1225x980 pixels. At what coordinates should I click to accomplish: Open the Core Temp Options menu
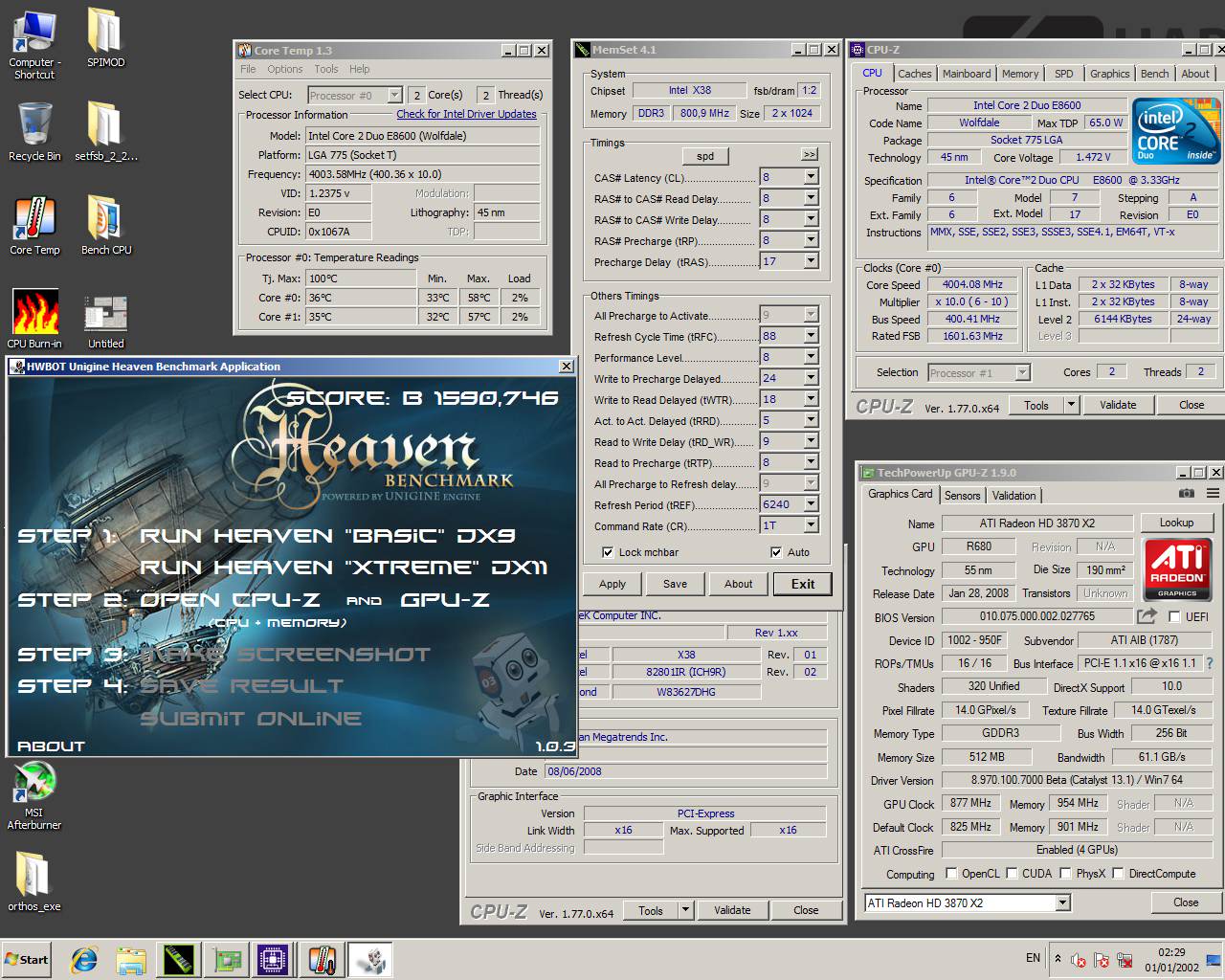click(285, 69)
